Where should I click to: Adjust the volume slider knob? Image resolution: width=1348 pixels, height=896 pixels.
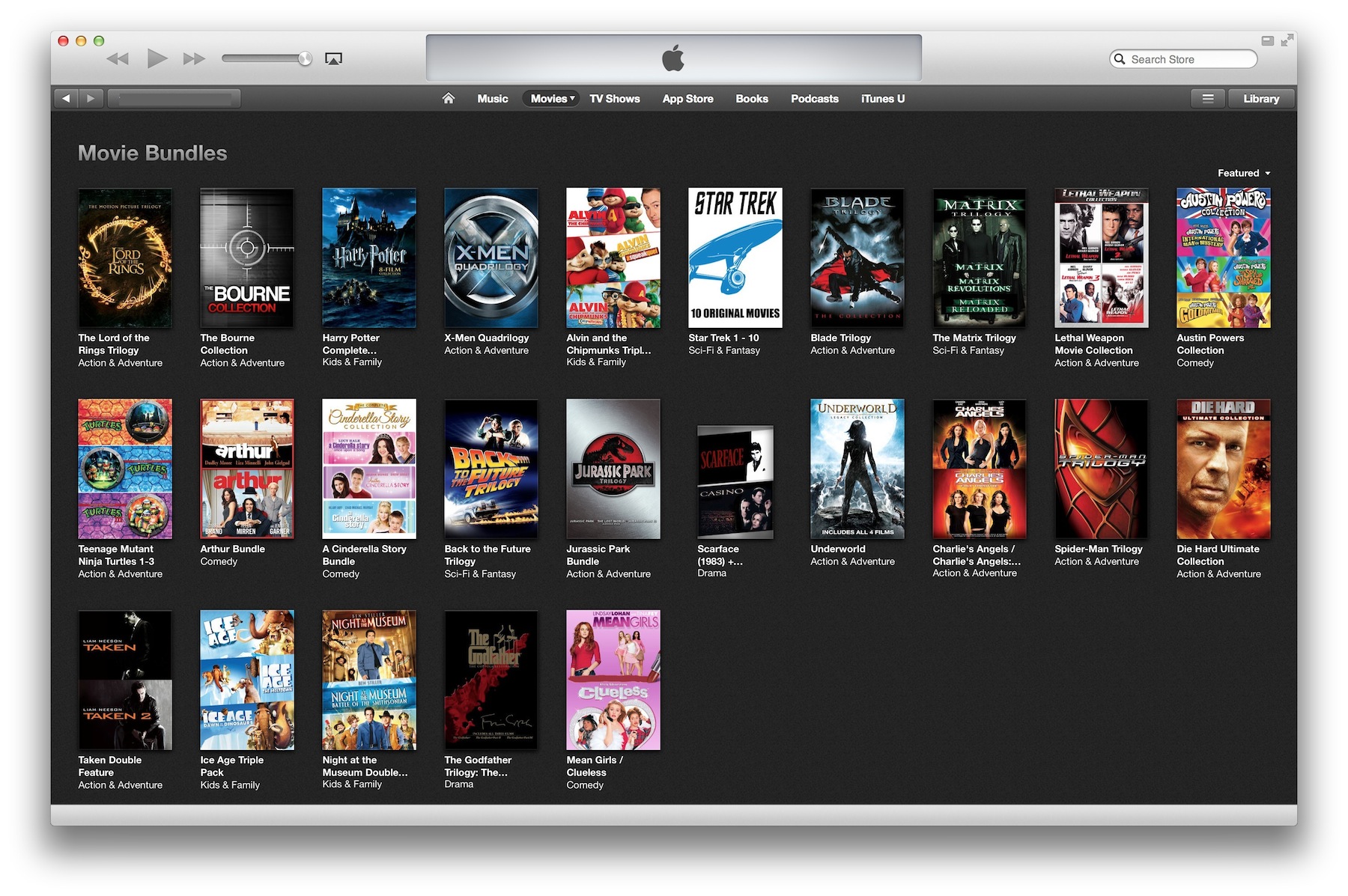[x=305, y=58]
